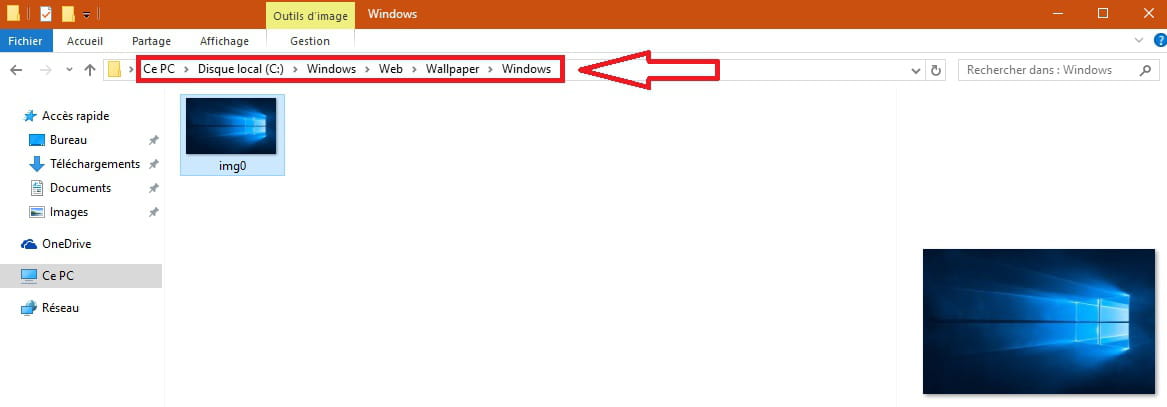Viewport: 1167px width, 407px height.
Task: Select the Outils d'image contextual tab
Action: 310,14
